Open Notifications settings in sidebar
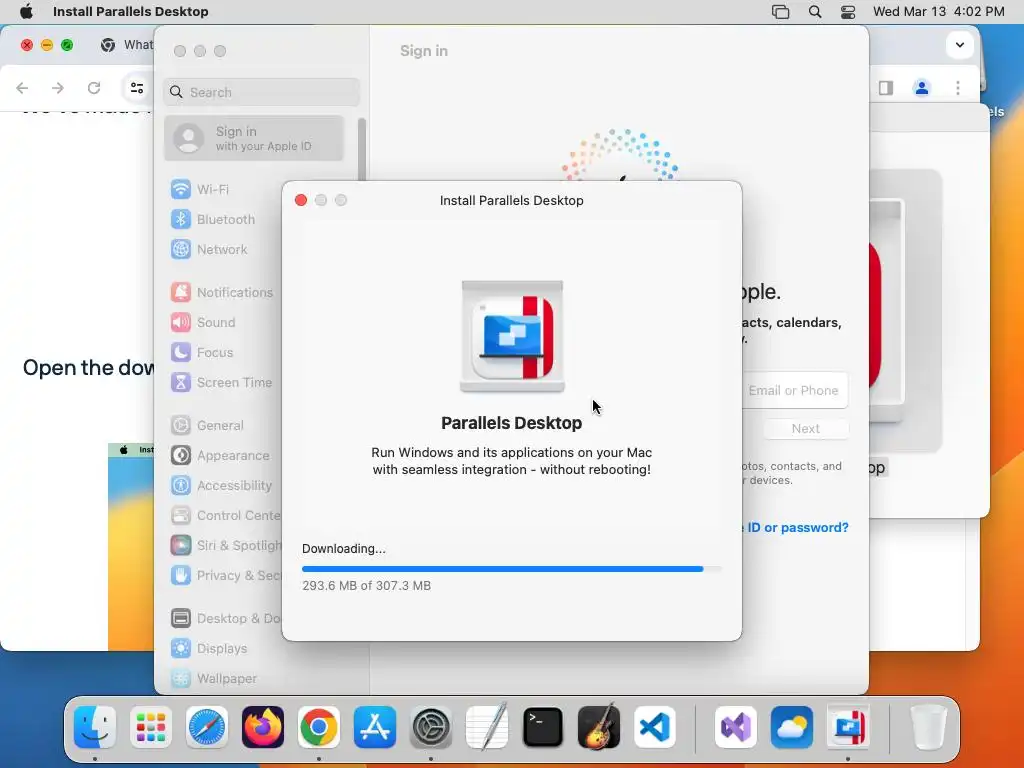 pos(222,293)
